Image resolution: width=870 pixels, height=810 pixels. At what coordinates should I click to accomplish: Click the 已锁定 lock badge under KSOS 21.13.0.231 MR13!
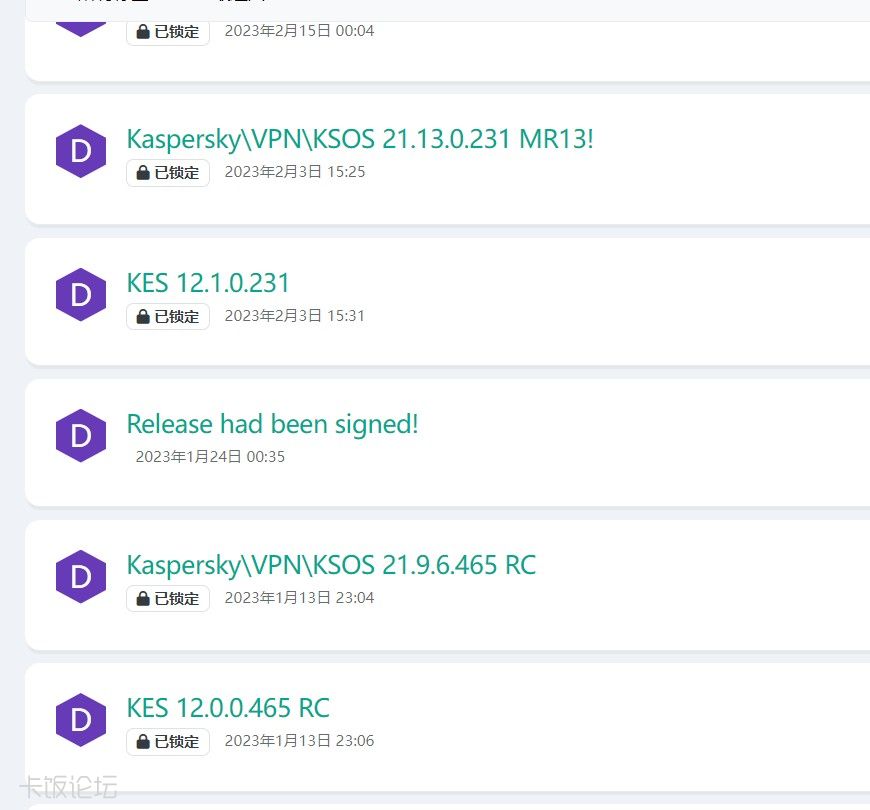[x=168, y=172]
